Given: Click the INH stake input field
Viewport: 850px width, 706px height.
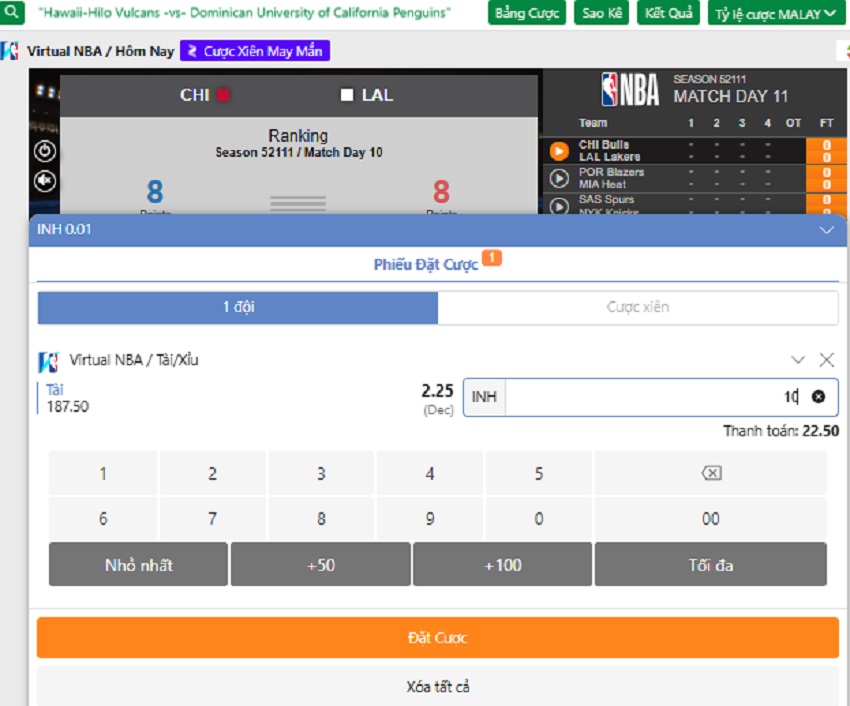Looking at the screenshot, I should (x=651, y=397).
